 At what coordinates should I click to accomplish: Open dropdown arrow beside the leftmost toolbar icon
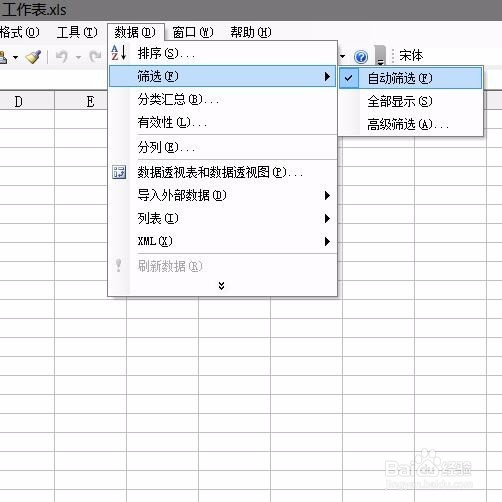(x=15, y=58)
